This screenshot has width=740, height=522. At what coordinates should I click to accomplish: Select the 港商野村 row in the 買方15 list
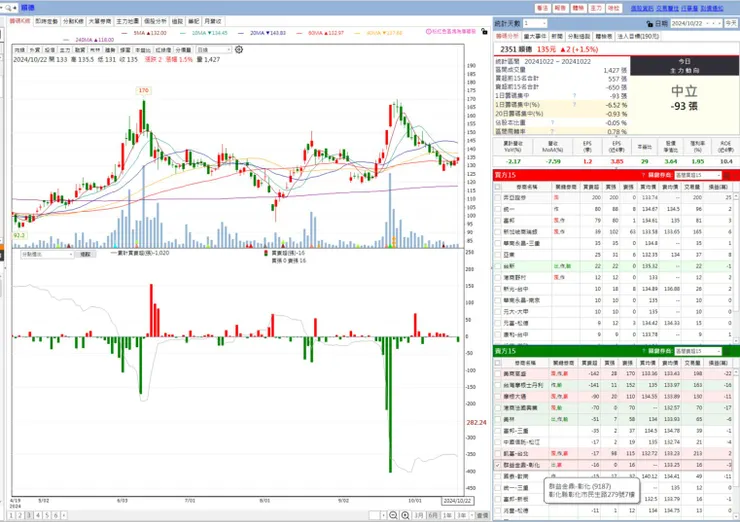pyautogui.click(x=613, y=278)
